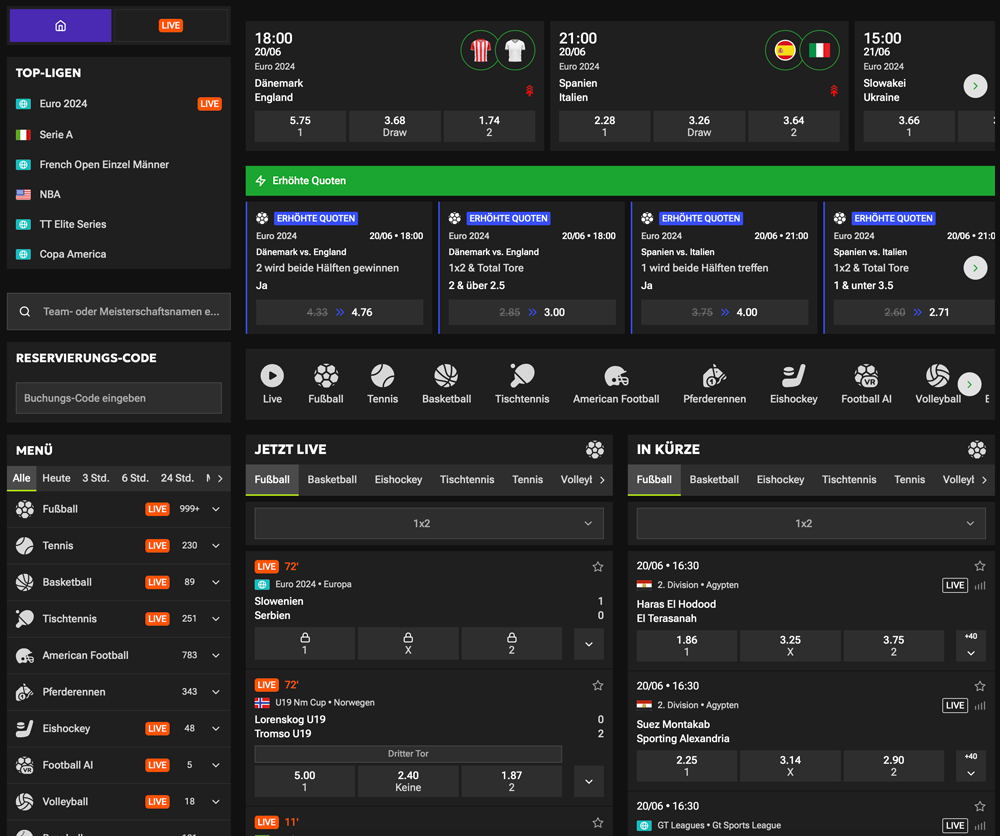Open Serie A in Top-Ligen
Viewport: 1000px width, 836px height.
(56, 134)
